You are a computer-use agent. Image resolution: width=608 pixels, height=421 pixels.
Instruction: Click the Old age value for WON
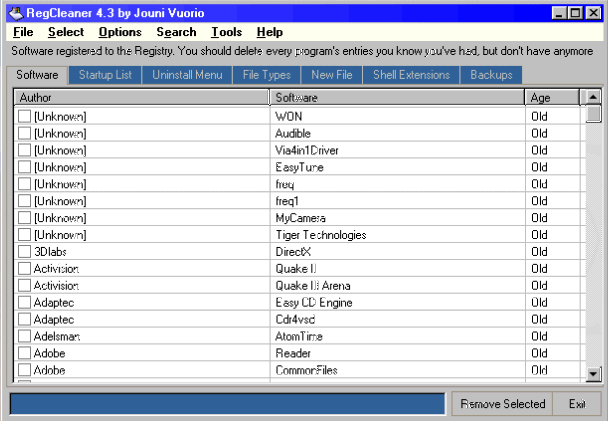click(539, 116)
